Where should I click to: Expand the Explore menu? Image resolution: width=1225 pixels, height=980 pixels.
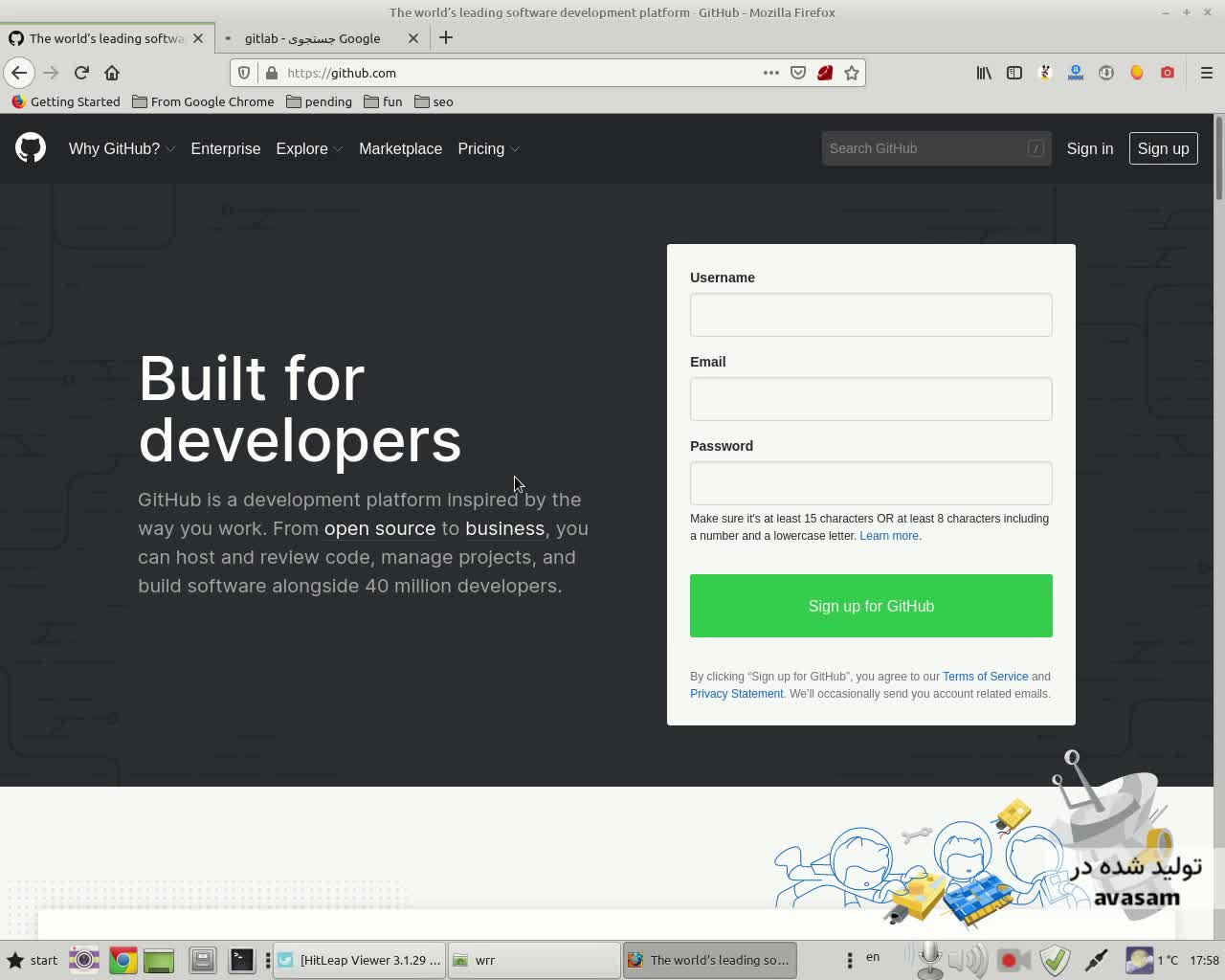pyautogui.click(x=309, y=148)
